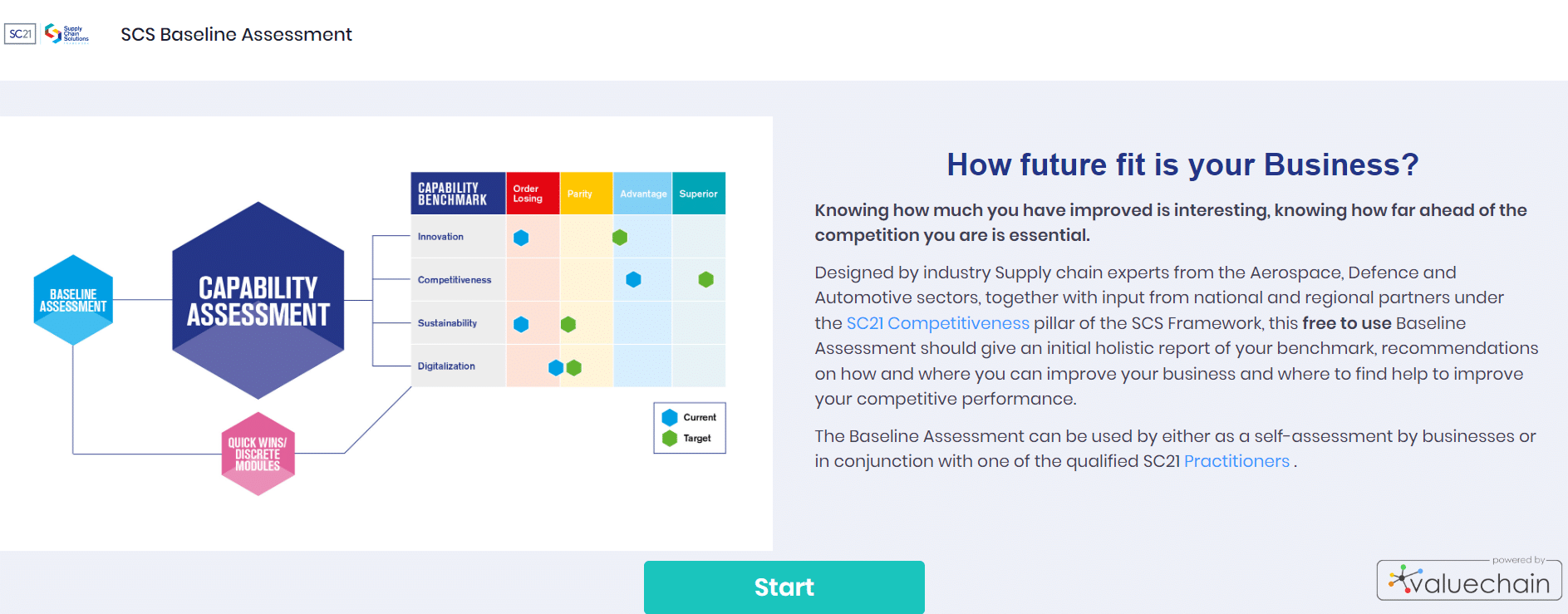Click the Innovation row label
The image size is (1568, 614).
point(440,237)
